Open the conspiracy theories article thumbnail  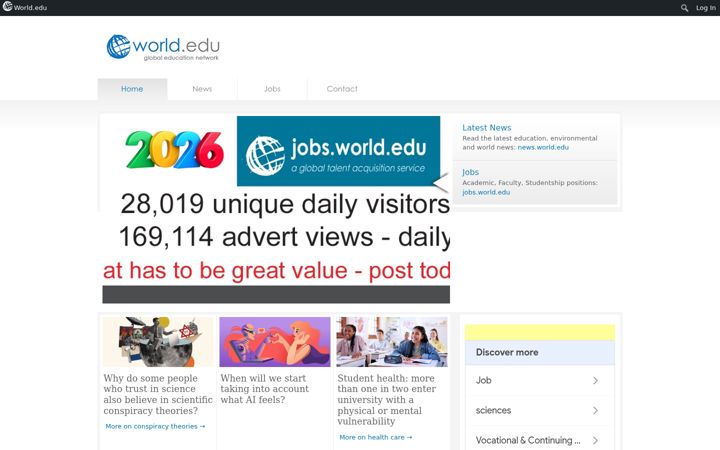pyautogui.click(x=158, y=342)
